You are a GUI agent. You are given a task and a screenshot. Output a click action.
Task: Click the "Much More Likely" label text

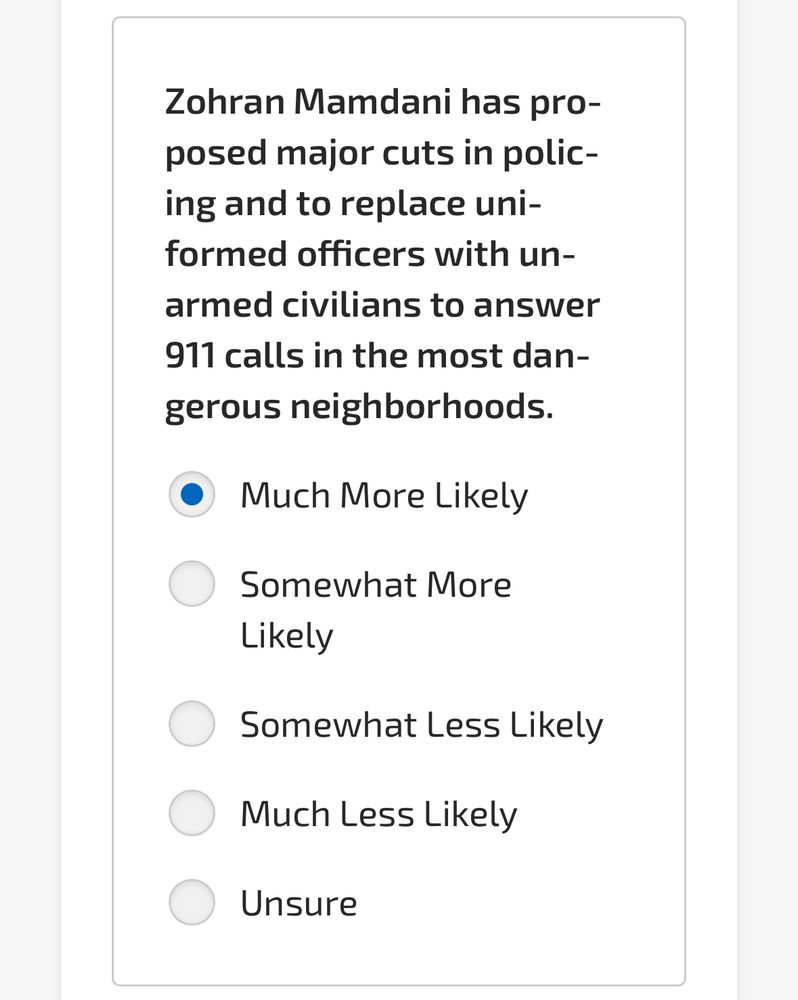pos(384,496)
